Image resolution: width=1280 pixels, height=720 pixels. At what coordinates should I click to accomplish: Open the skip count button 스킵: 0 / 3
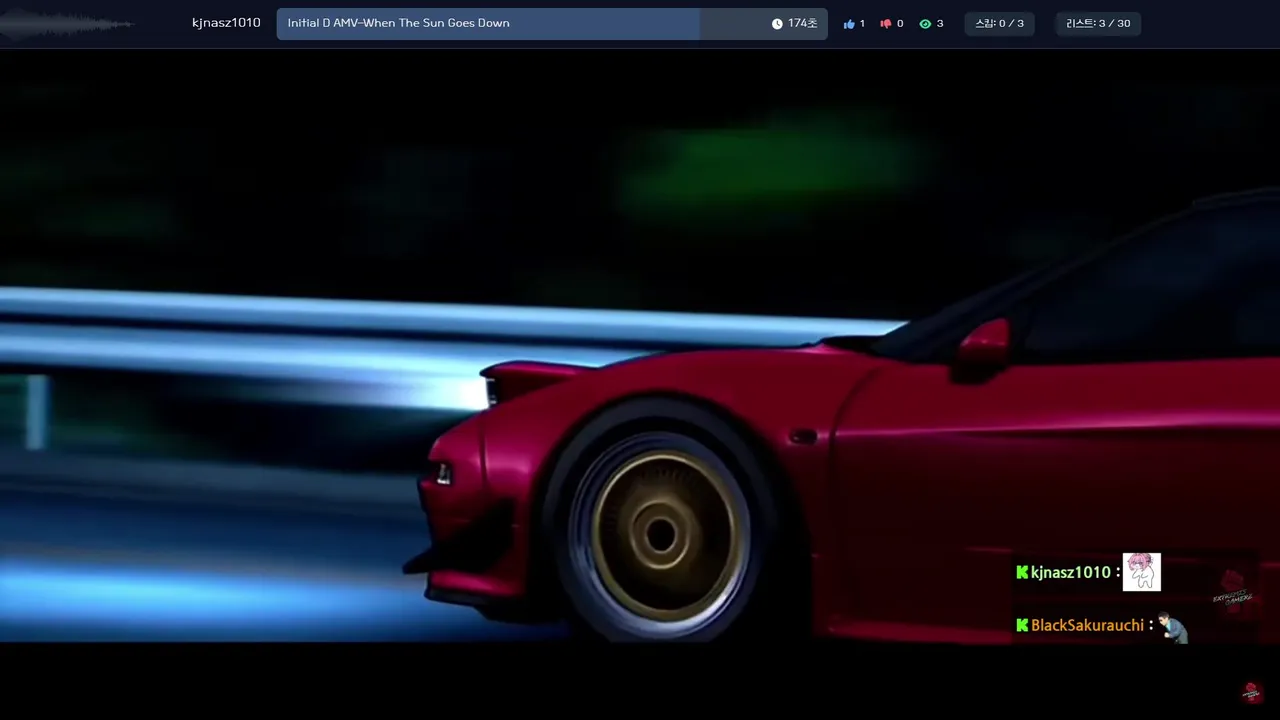pyautogui.click(x=999, y=23)
